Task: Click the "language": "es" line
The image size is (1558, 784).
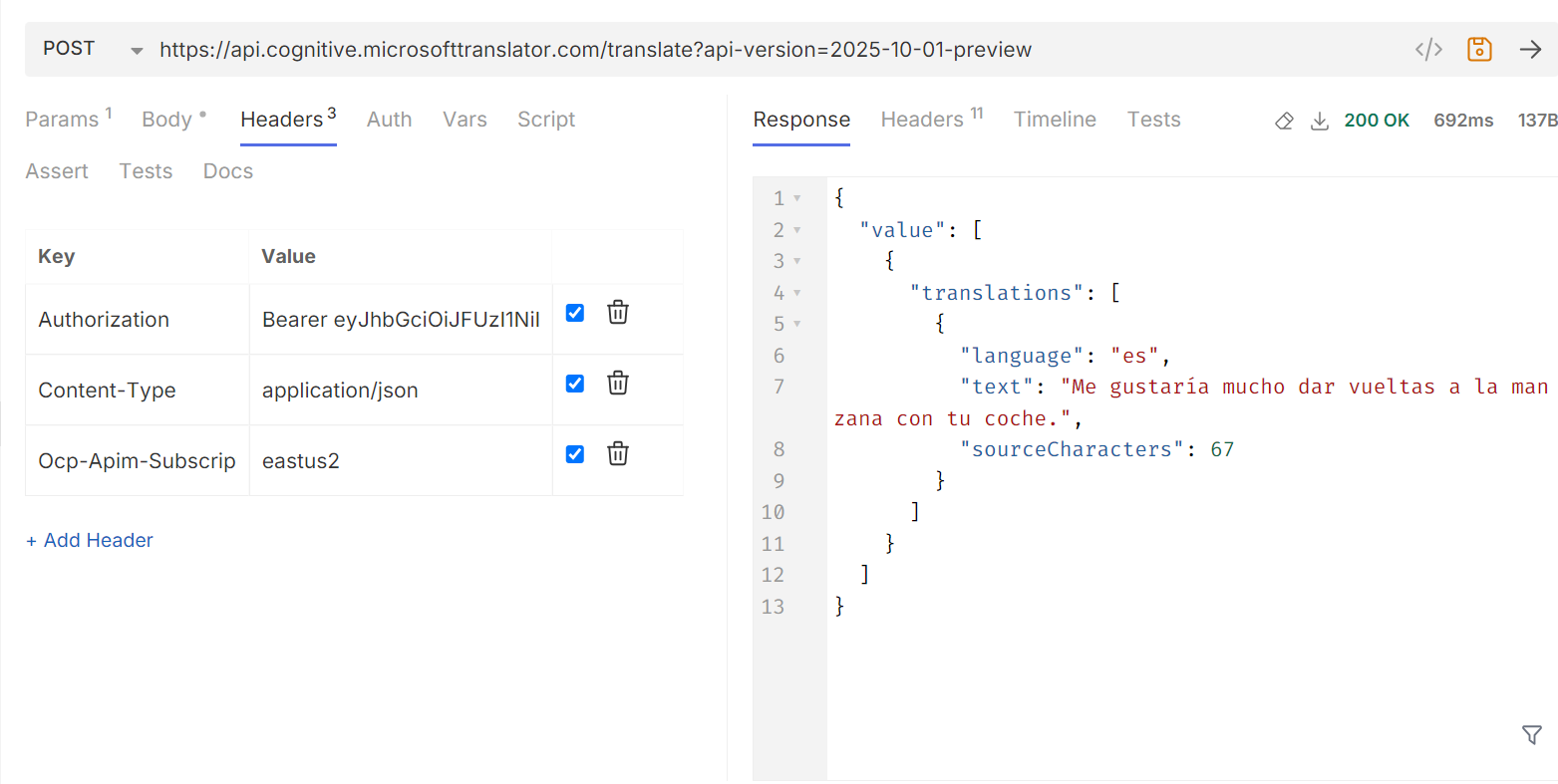Action: (1066, 356)
